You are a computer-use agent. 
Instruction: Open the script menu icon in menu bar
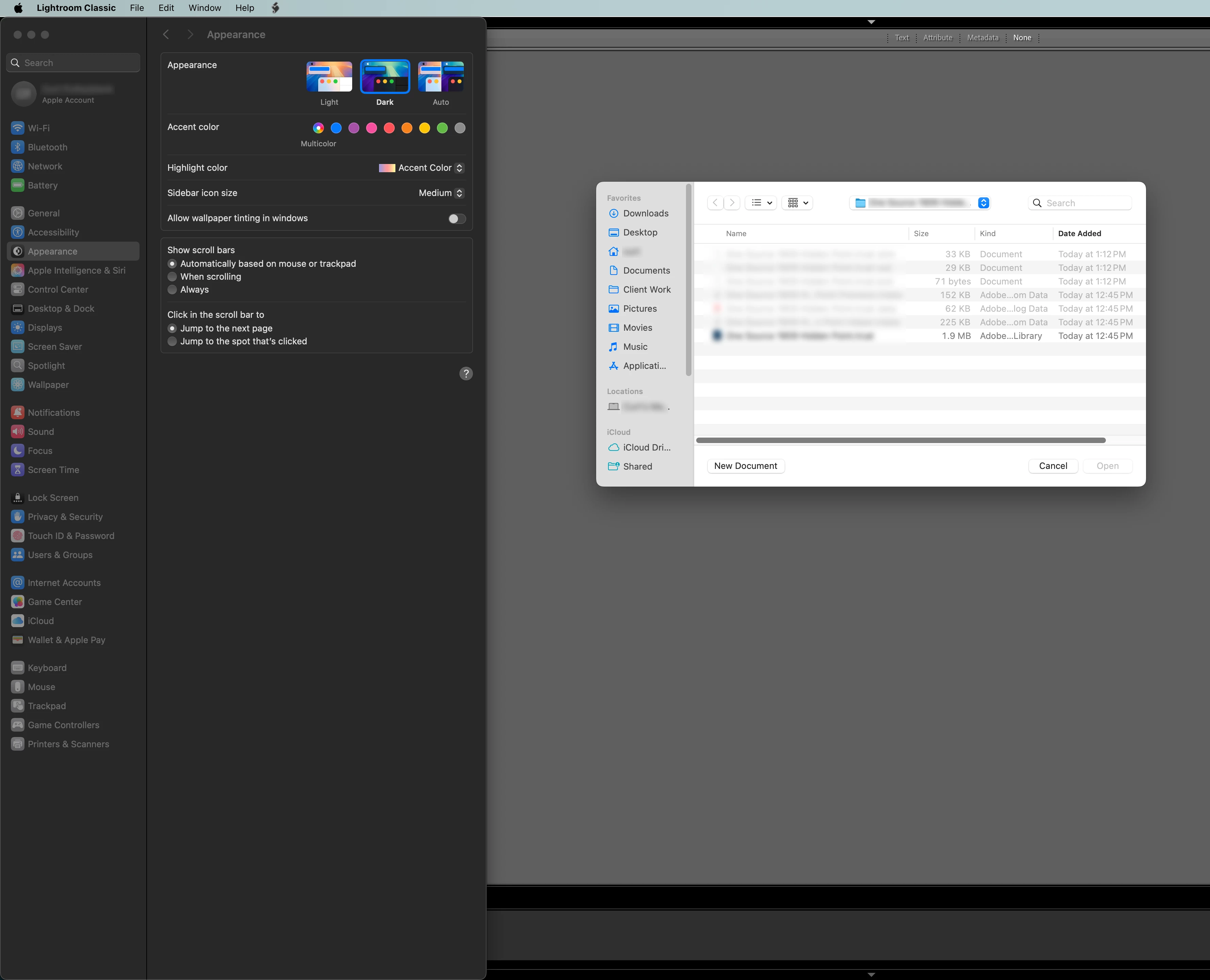click(275, 8)
